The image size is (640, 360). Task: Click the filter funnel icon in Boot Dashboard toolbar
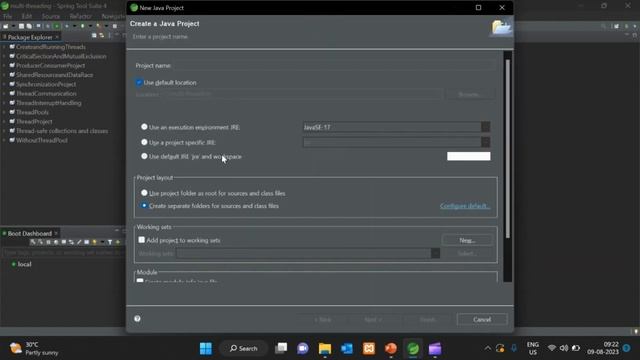pyautogui.click(x=110, y=242)
